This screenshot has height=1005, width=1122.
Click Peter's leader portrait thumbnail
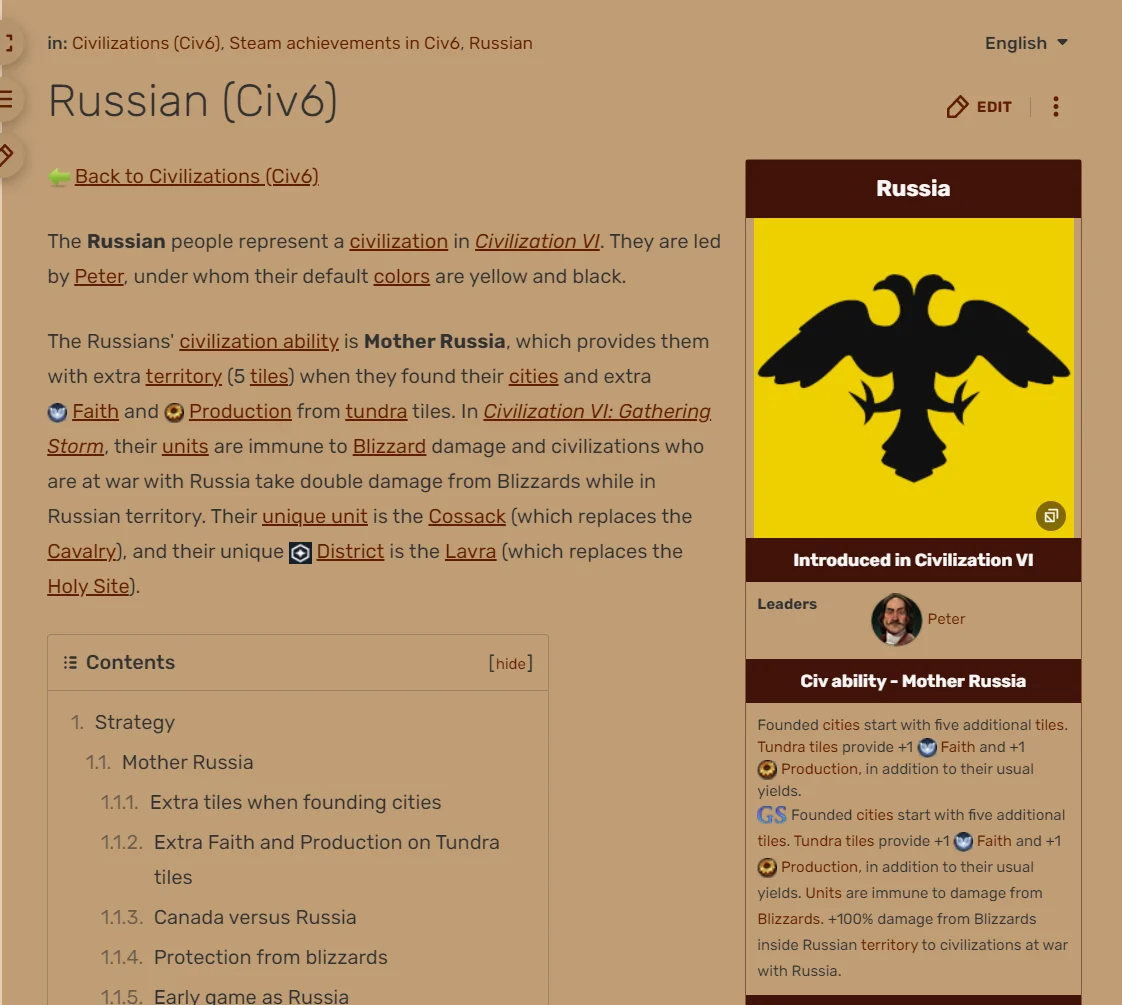(896, 619)
